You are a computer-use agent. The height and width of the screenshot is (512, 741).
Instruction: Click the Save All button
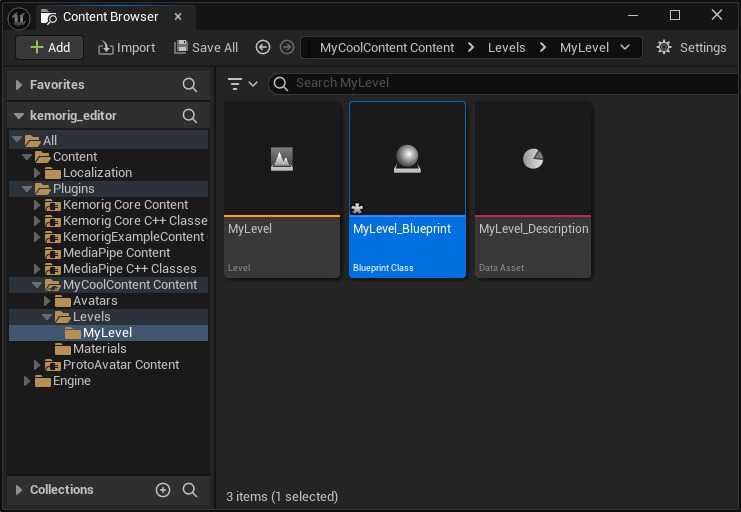click(206, 48)
